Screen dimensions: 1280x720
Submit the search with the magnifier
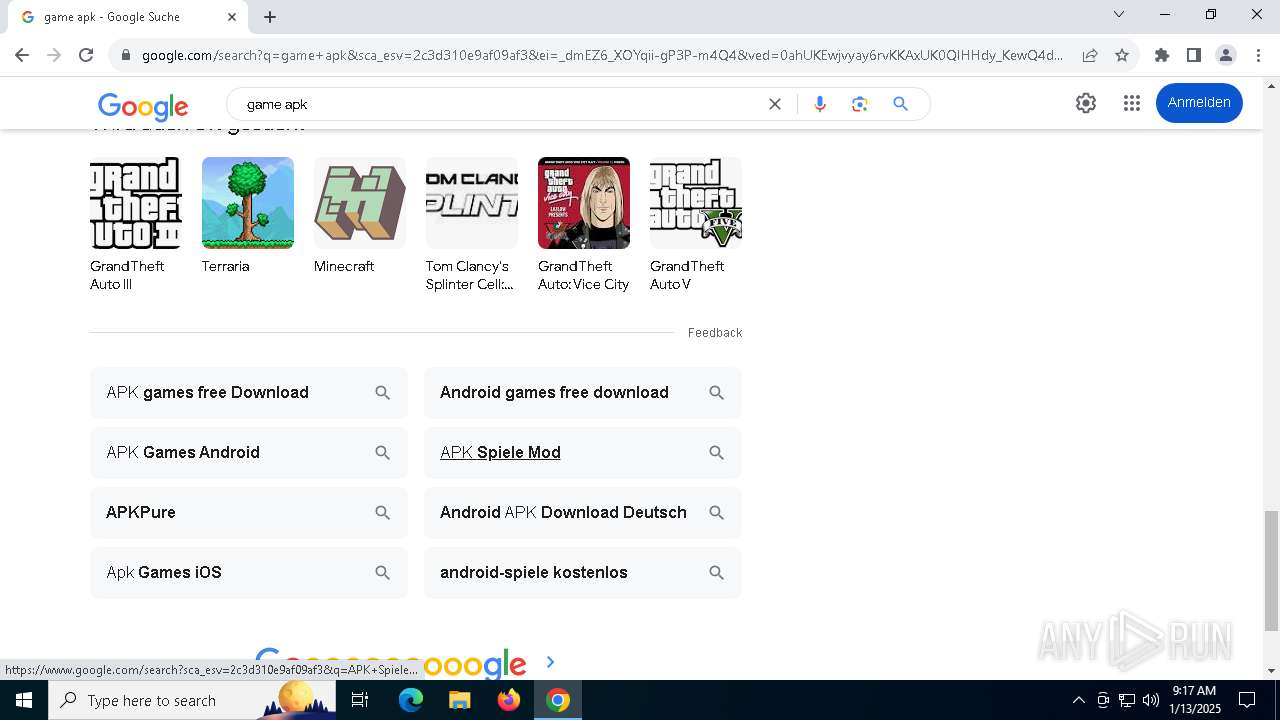point(900,104)
